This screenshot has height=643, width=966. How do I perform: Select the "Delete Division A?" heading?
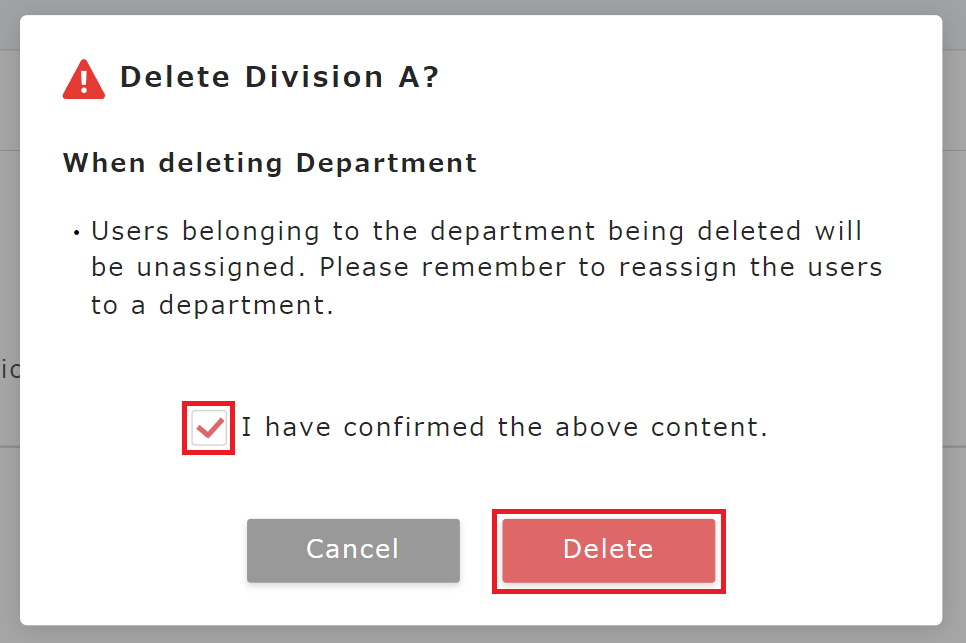[279, 78]
